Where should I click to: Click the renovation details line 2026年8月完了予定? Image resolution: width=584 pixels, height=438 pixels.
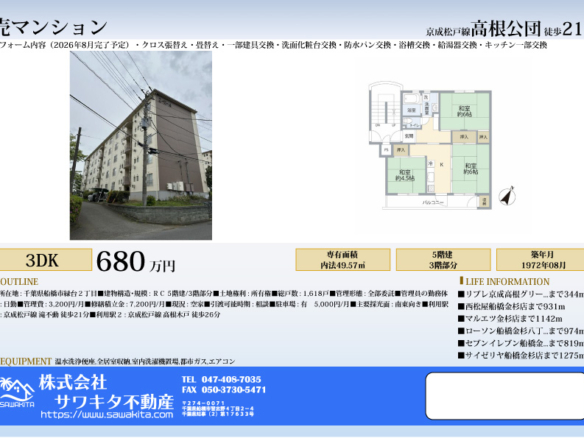coord(273,45)
